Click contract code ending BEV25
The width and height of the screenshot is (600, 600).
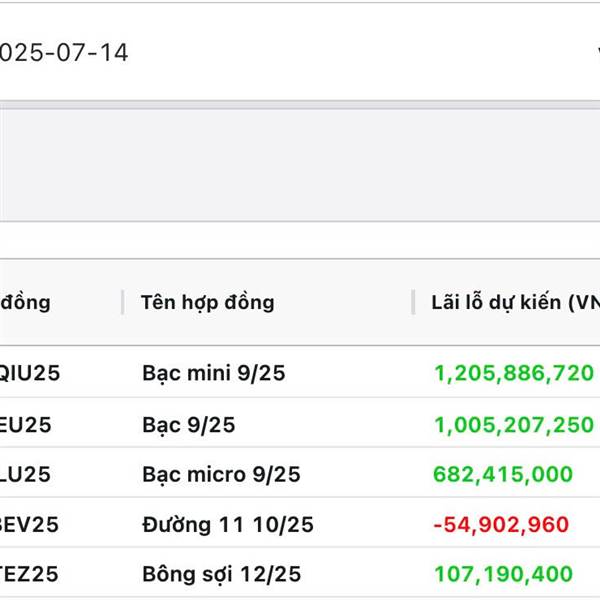(x=29, y=525)
